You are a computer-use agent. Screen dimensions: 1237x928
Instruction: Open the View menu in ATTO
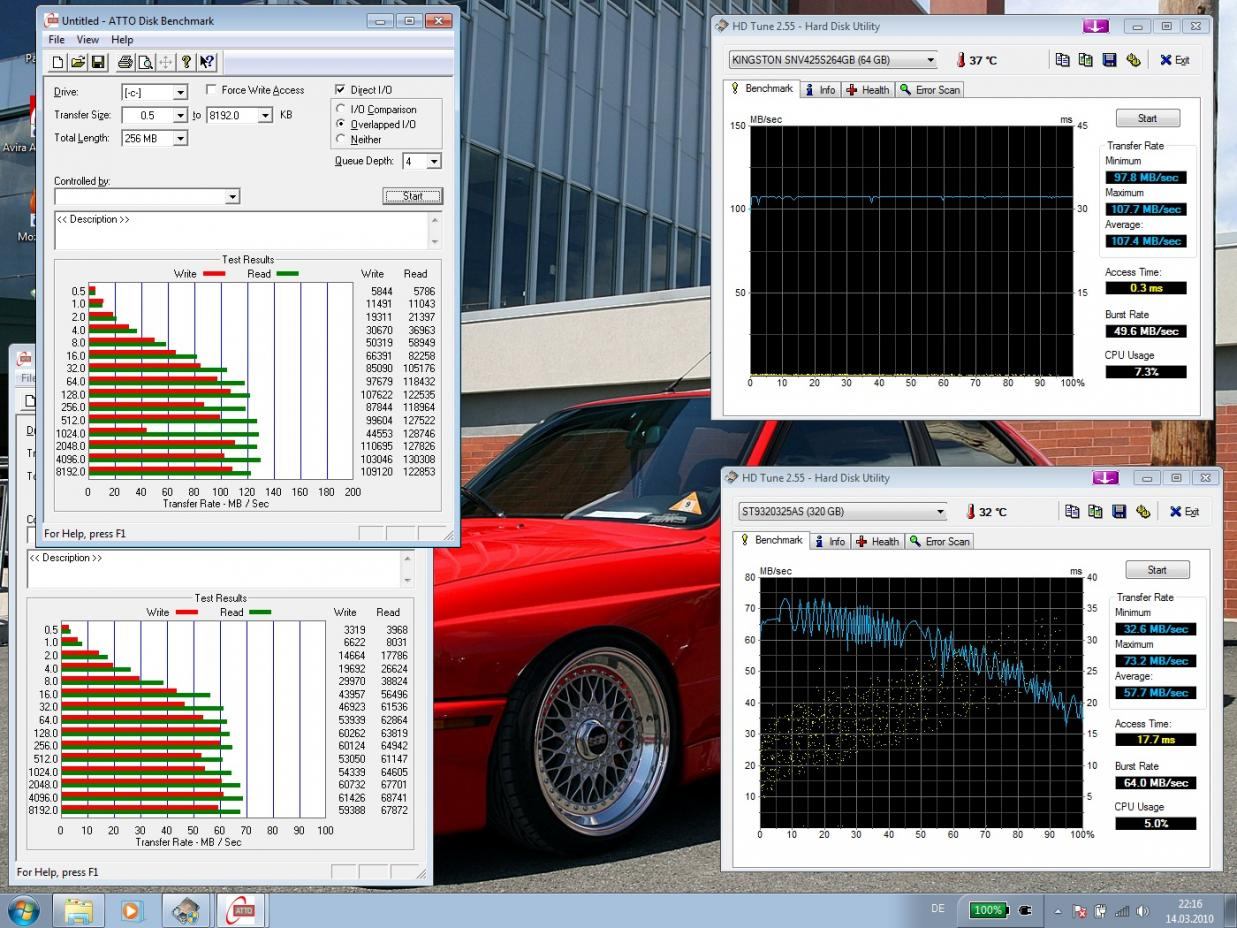pyautogui.click(x=88, y=40)
